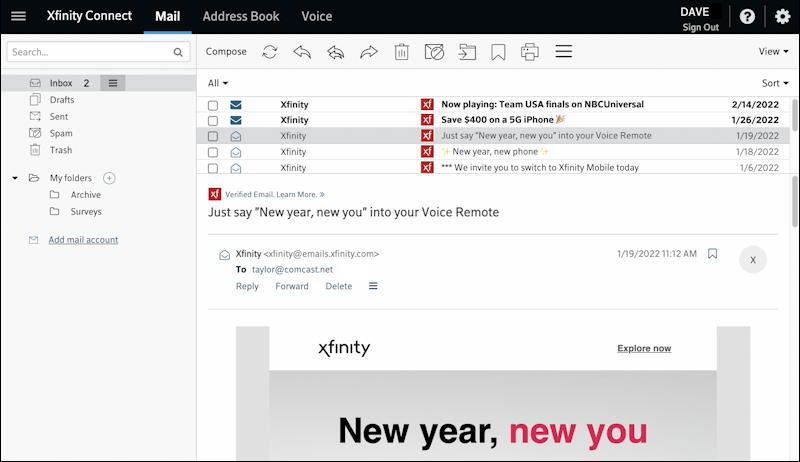Open the We invite you to switch email
Viewport: 800px width, 462px height.
493,168
